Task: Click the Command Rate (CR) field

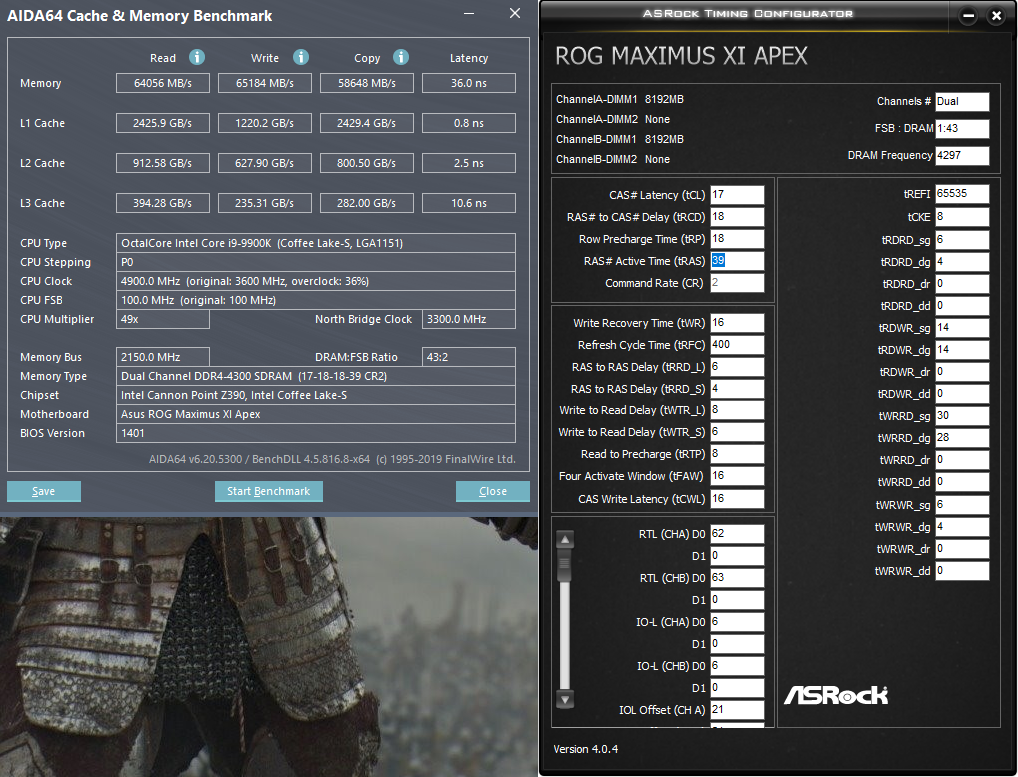Action: (x=738, y=283)
